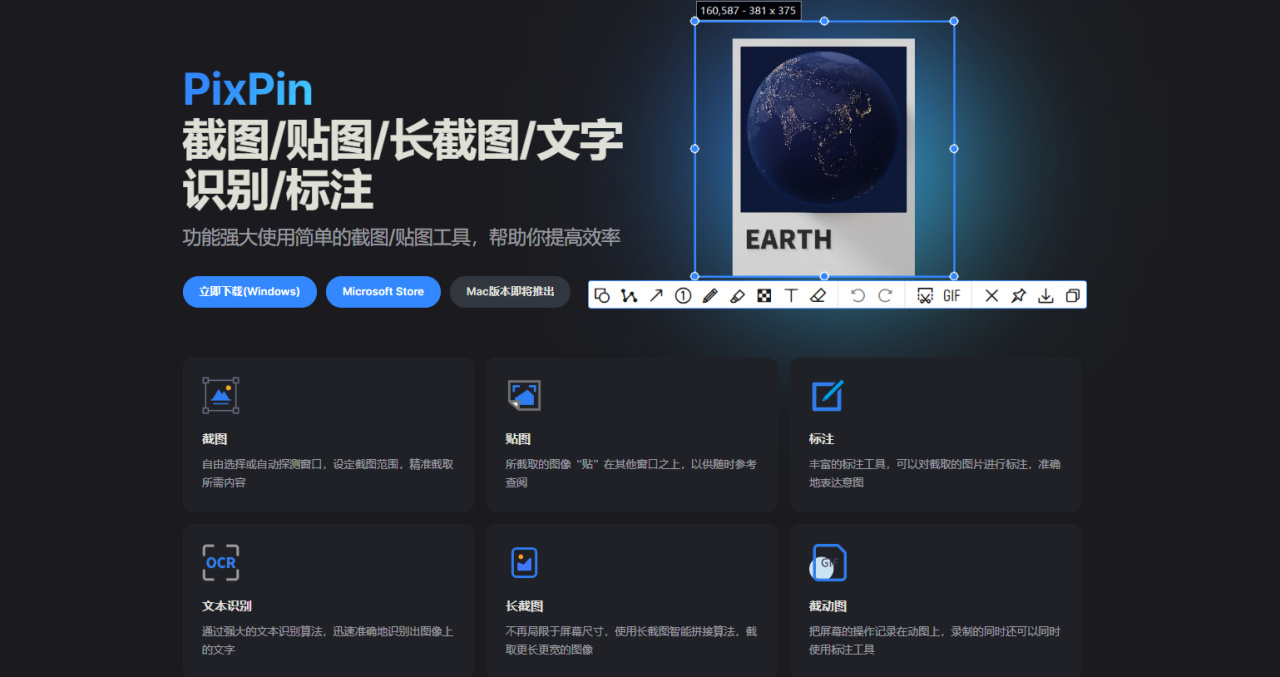Cancel the screenshot with X icon
The height and width of the screenshot is (677, 1280).
coord(992,295)
